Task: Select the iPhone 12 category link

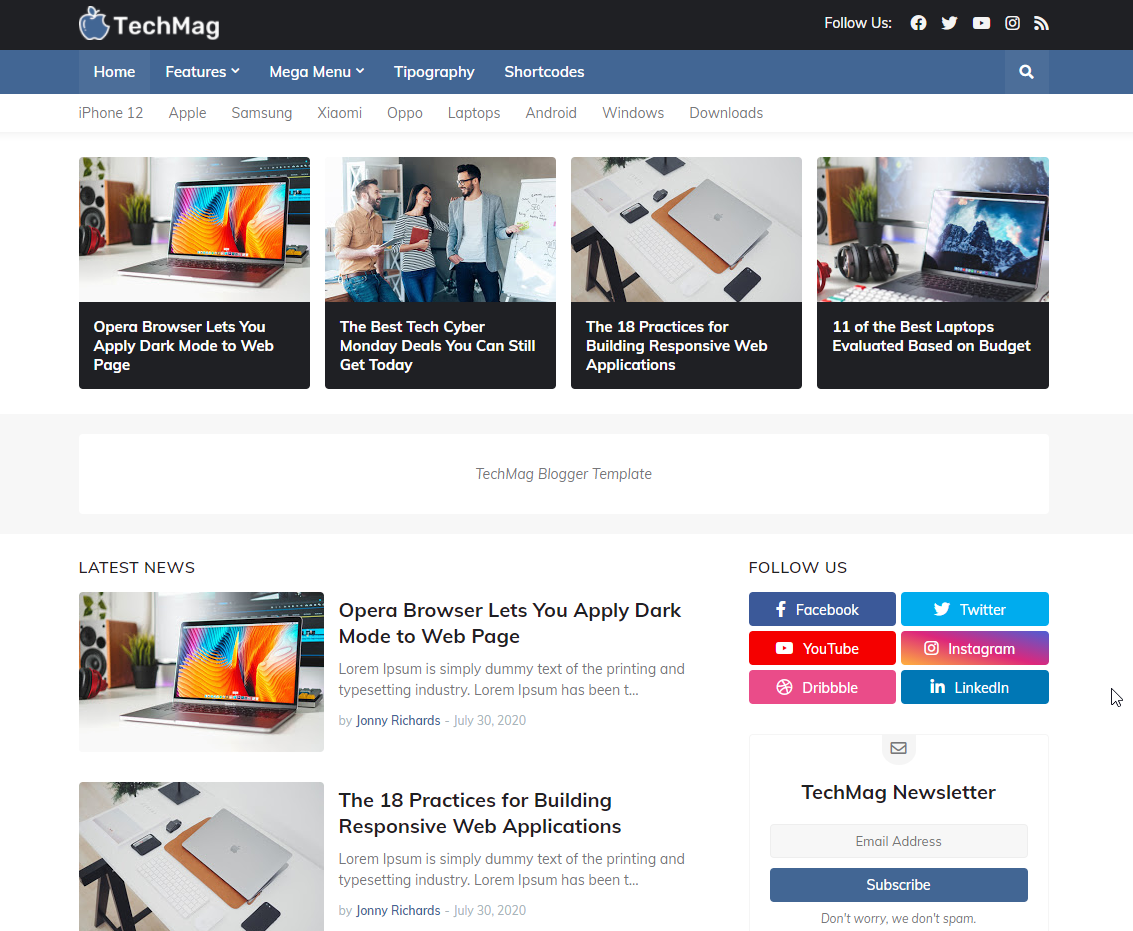Action: click(x=111, y=113)
